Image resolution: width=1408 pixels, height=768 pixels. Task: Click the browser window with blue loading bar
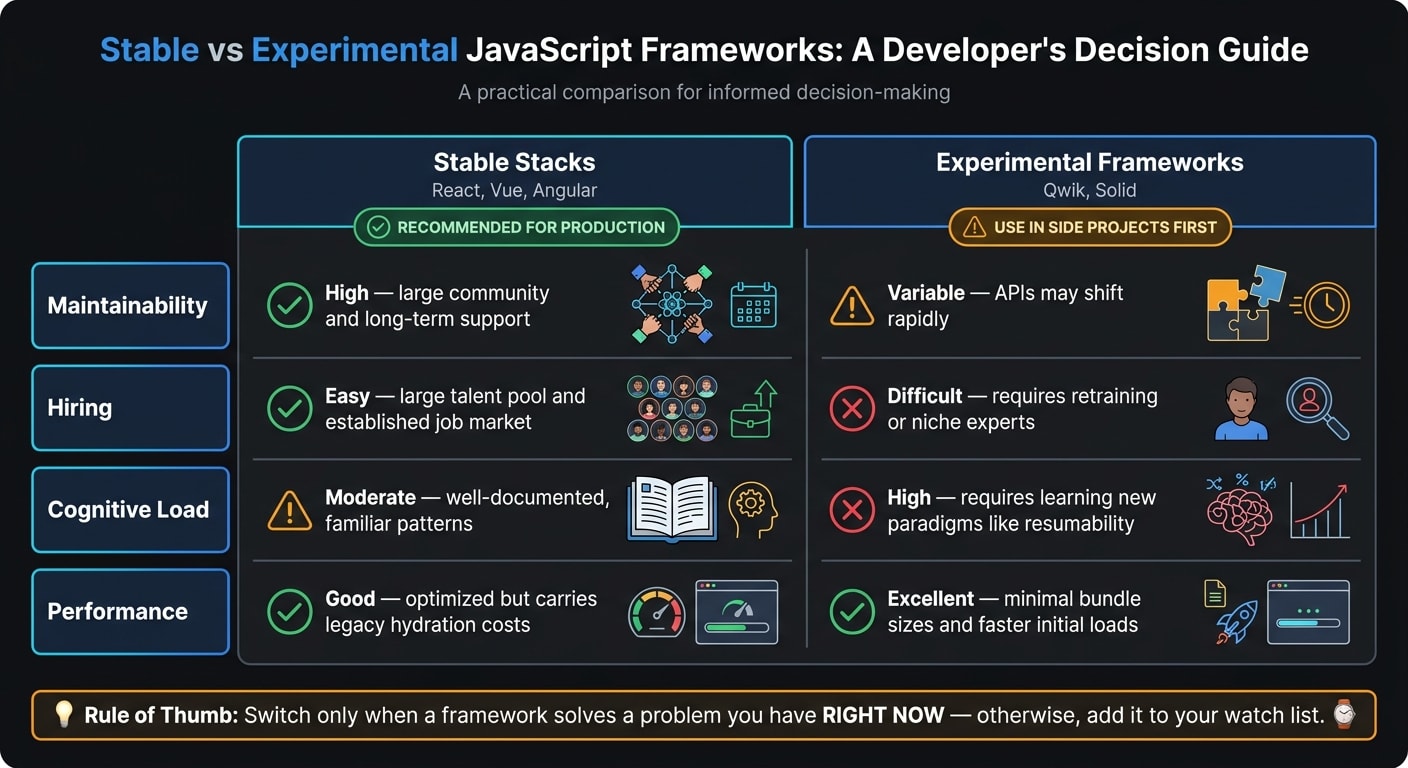(x=1308, y=612)
